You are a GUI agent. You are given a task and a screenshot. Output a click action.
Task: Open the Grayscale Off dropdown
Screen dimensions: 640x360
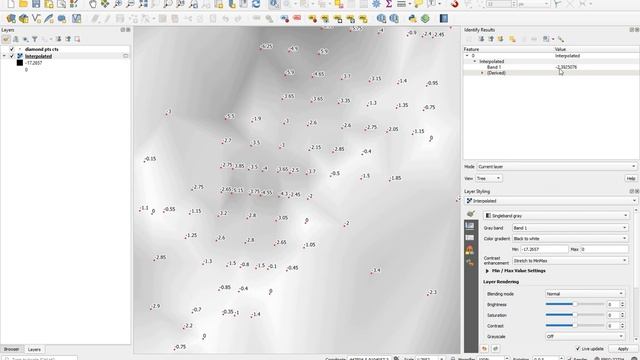coord(584,336)
